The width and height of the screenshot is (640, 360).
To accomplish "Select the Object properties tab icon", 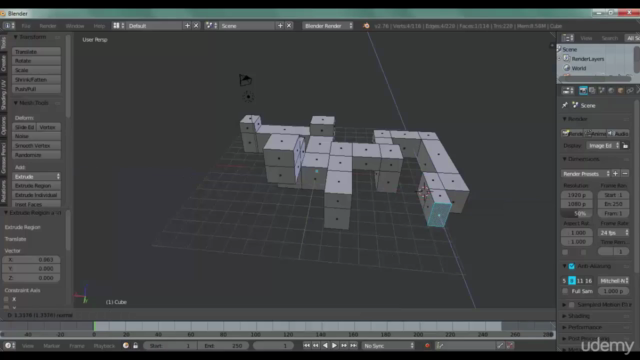I will (x=620, y=91).
